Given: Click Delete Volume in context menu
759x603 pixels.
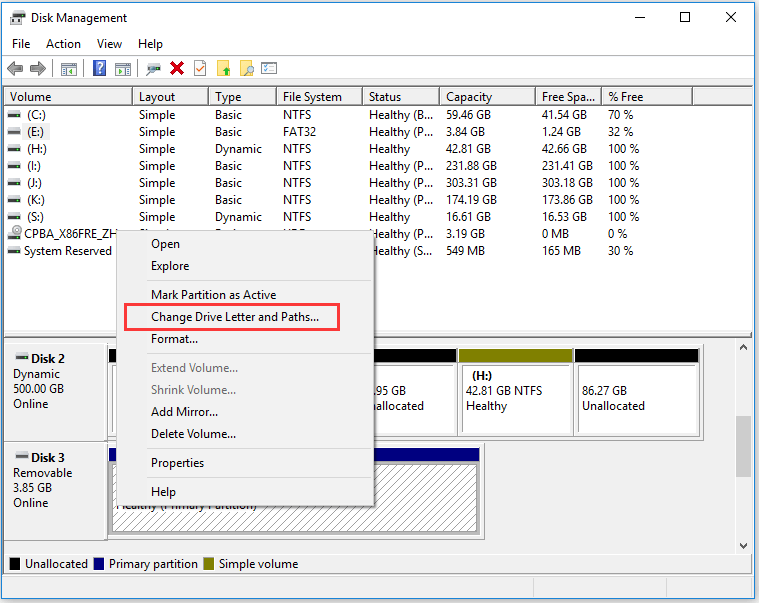Looking at the screenshot, I should pos(193,434).
